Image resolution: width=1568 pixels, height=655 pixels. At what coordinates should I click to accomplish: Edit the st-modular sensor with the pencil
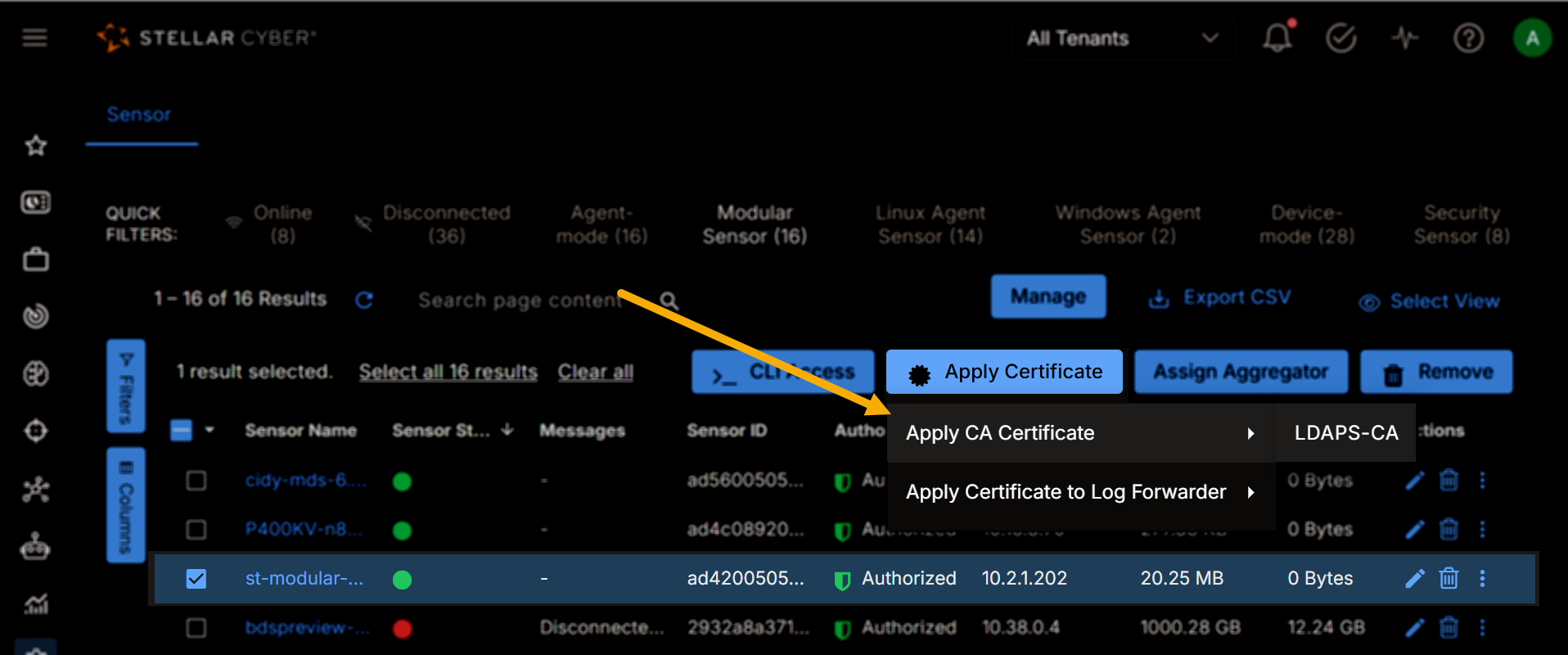(1414, 579)
